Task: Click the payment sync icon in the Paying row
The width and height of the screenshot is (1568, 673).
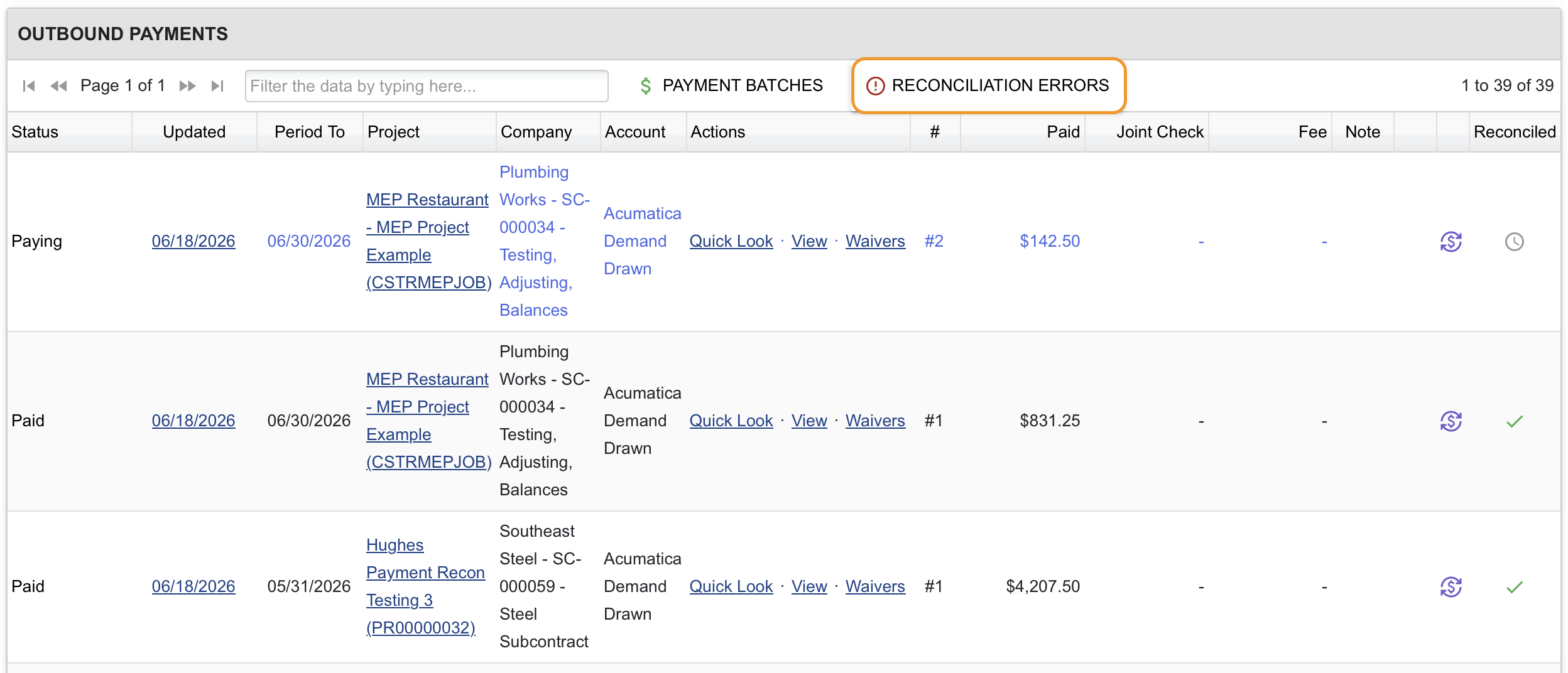Action: pyautogui.click(x=1451, y=242)
